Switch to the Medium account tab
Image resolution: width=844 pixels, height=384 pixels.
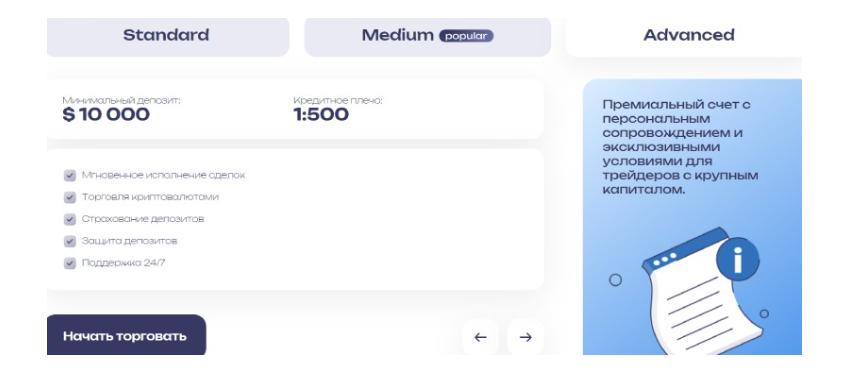coord(427,36)
